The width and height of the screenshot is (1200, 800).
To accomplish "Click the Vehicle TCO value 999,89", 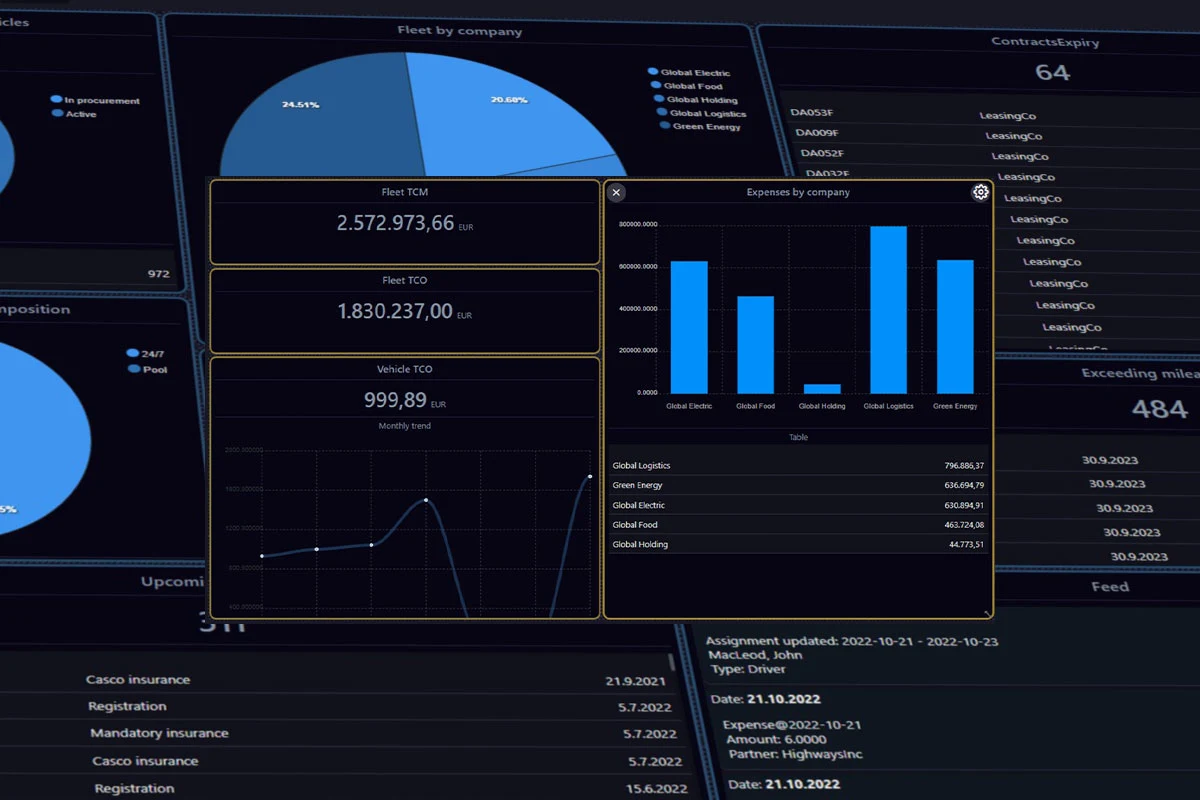I will tap(396, 400).
